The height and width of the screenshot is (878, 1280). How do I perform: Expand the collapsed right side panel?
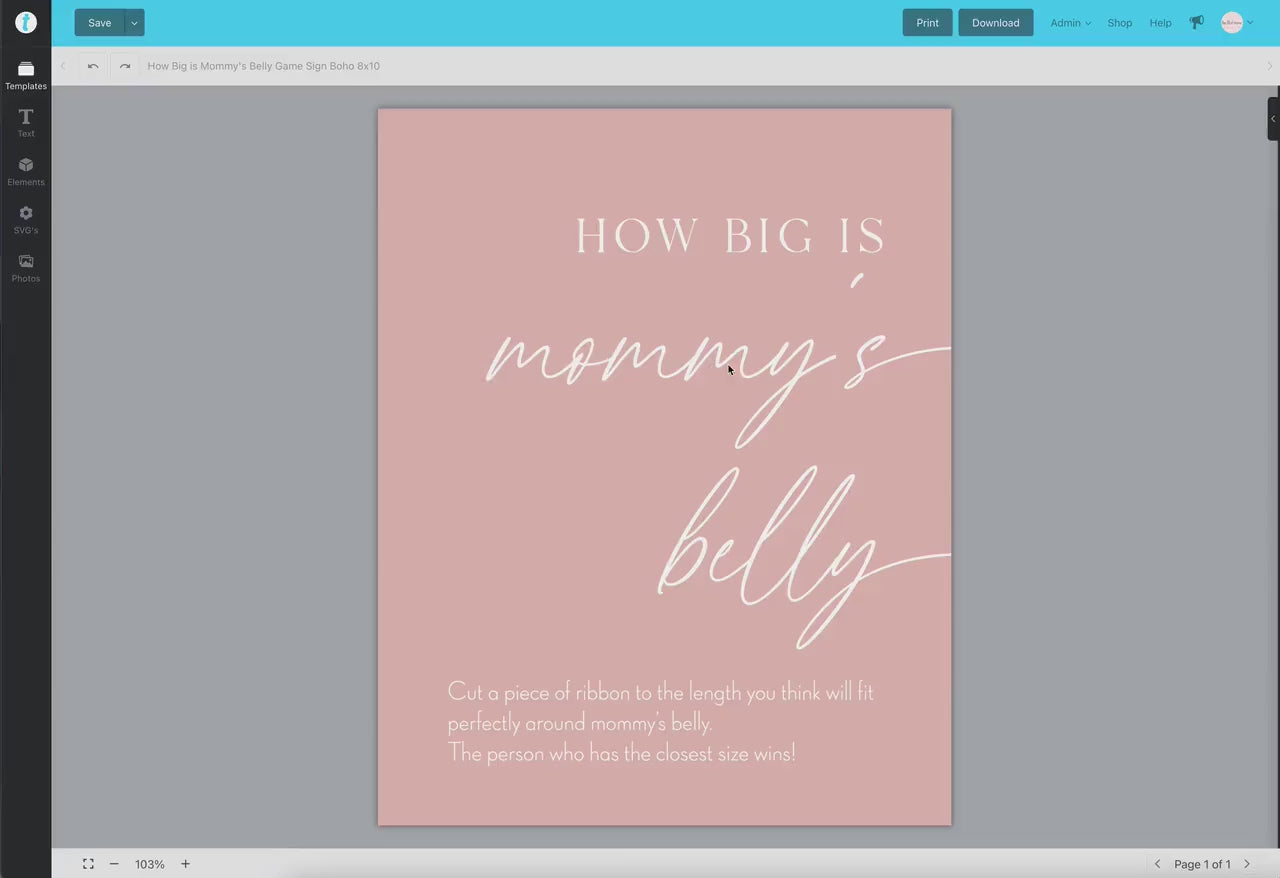[x=1273, y=119]
